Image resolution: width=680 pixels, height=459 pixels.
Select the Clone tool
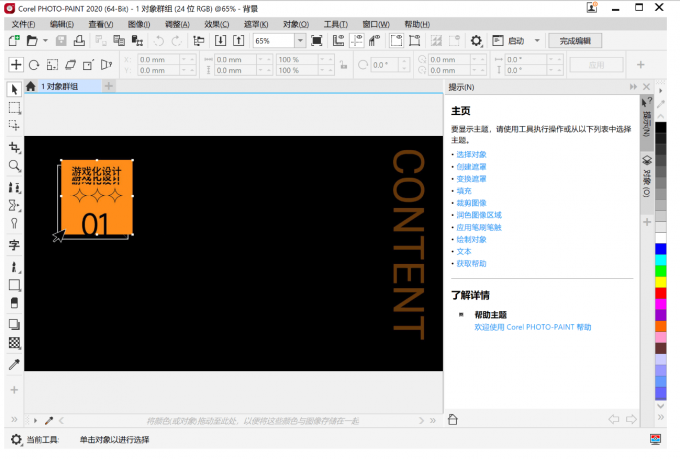pos(14,187)
